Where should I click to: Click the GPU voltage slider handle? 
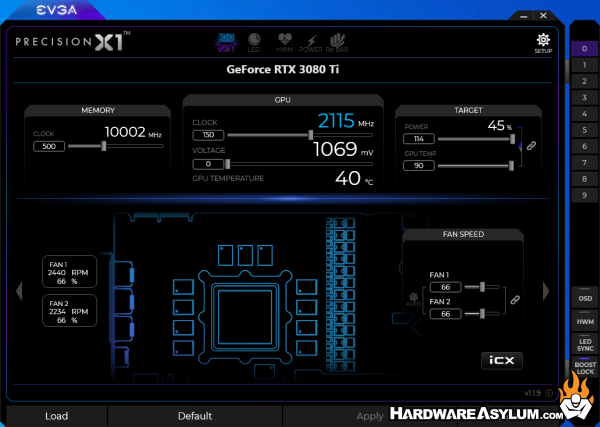point(228,164)
